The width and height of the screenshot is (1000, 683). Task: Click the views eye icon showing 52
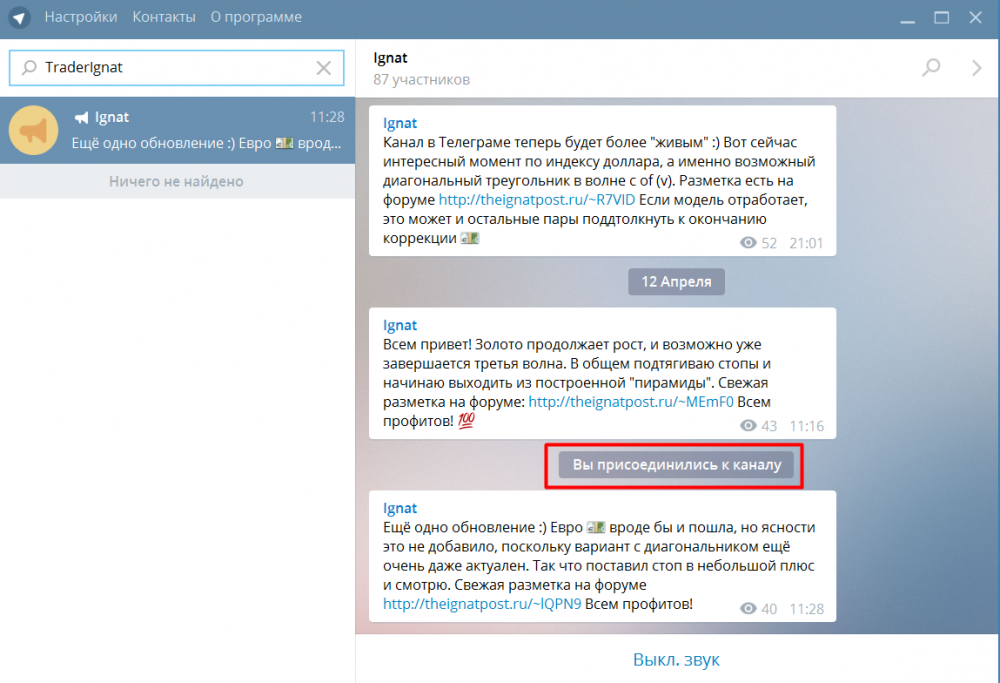click(x=748, y=243)
